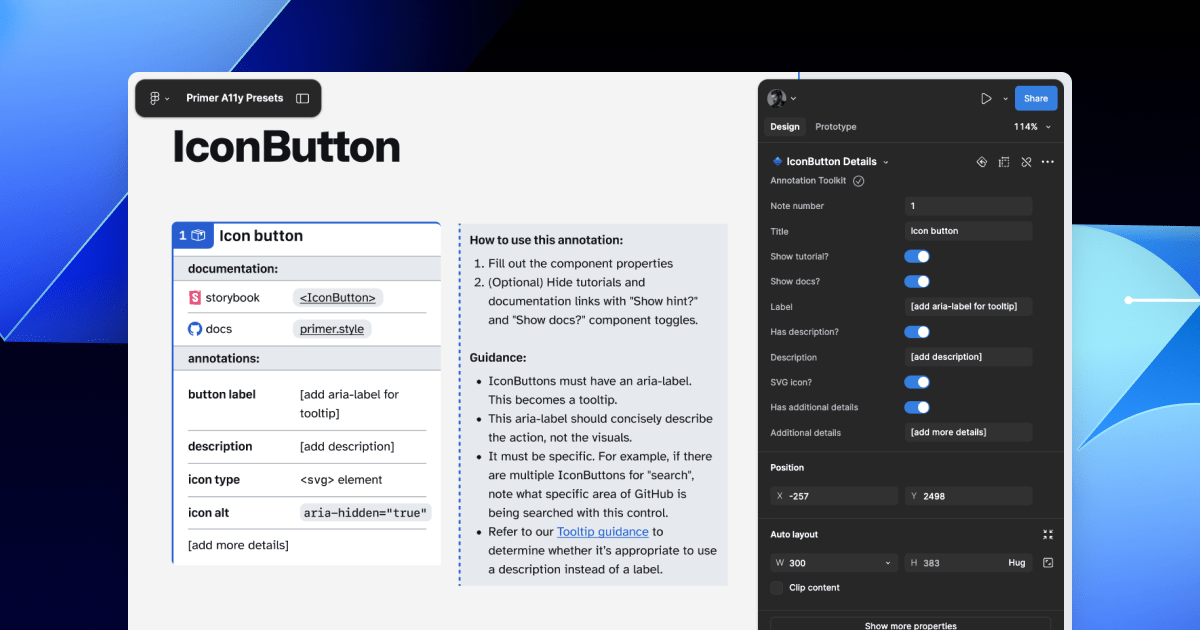Check the Clip content checkbox
This screenshot has height=630, width=1200.
(777, 588)
